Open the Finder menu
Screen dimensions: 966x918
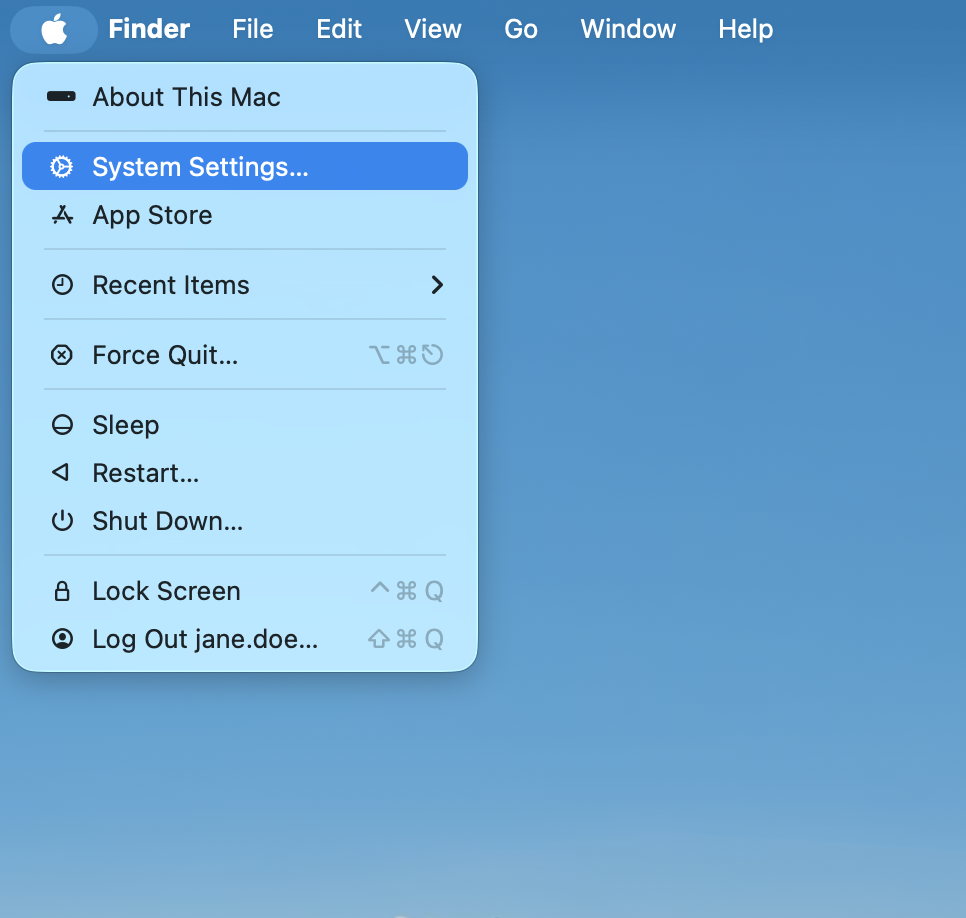tap(148, 29)
